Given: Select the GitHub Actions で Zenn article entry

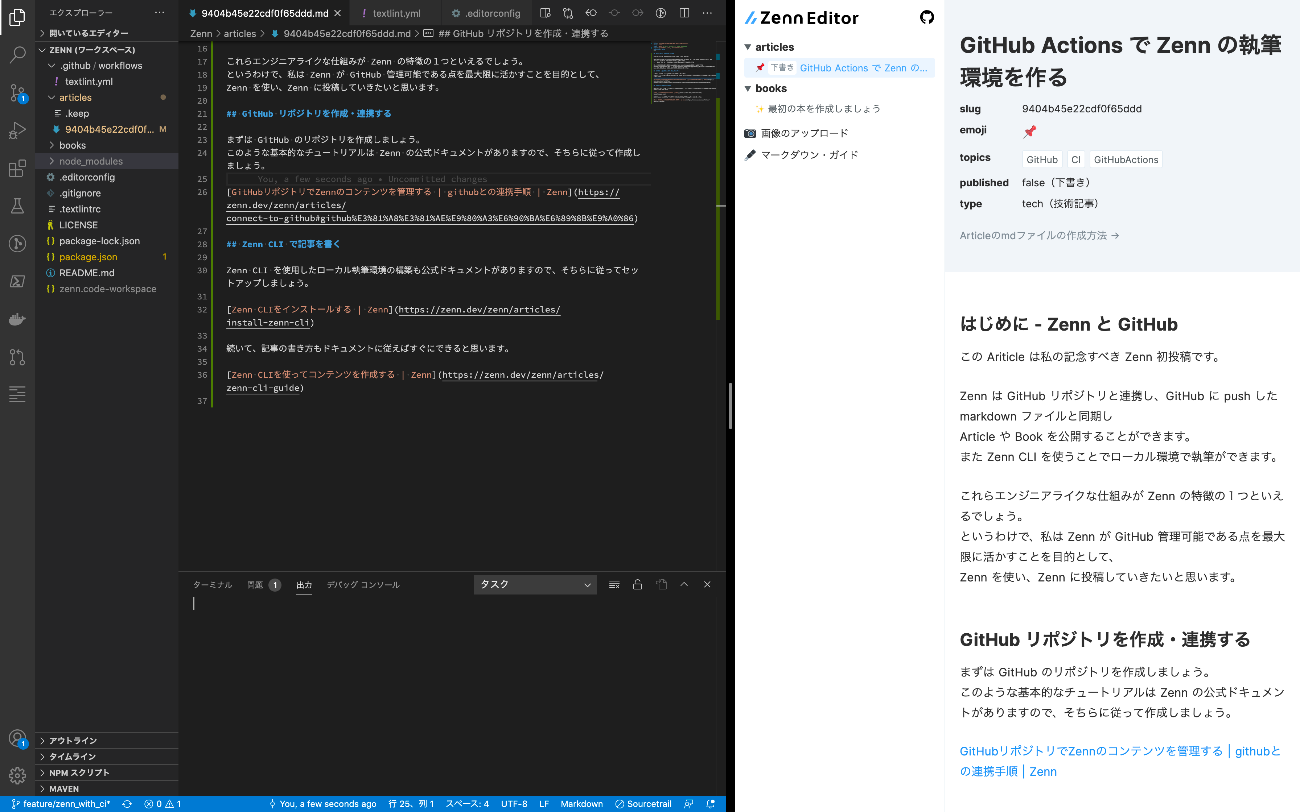Looking at the screenshot, I should (839, 68).
